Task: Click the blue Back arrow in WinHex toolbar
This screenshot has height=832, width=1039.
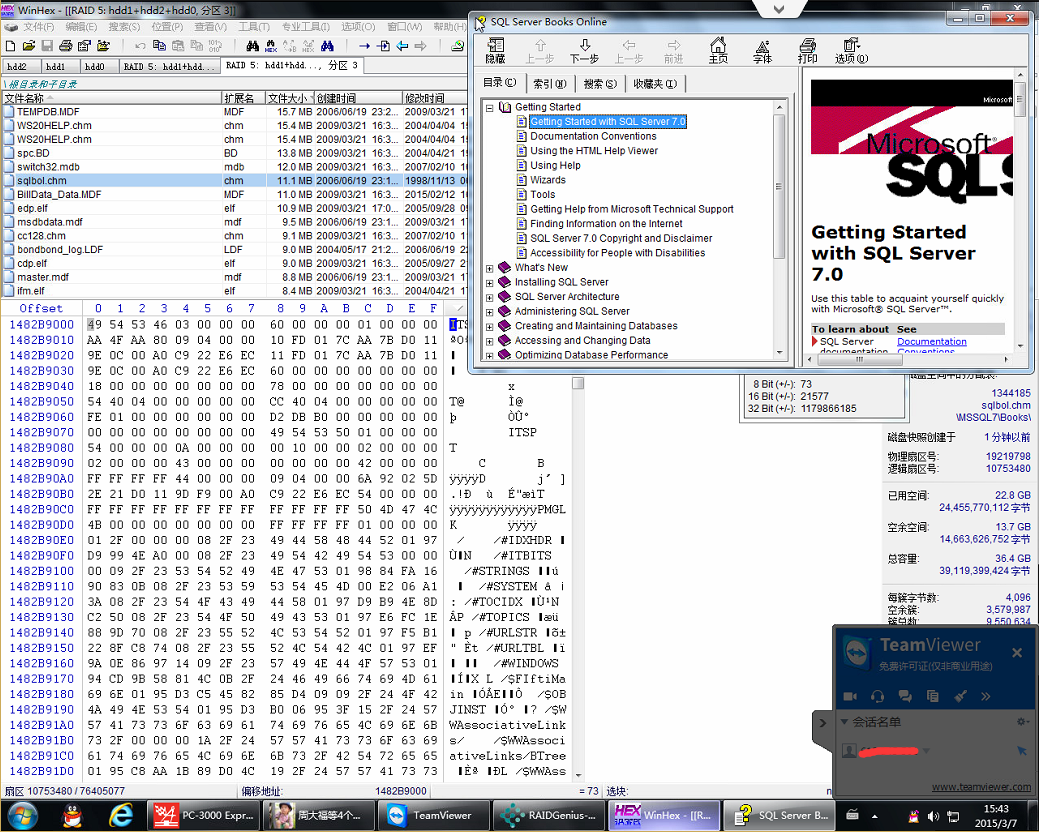Action: pos(402,46)
